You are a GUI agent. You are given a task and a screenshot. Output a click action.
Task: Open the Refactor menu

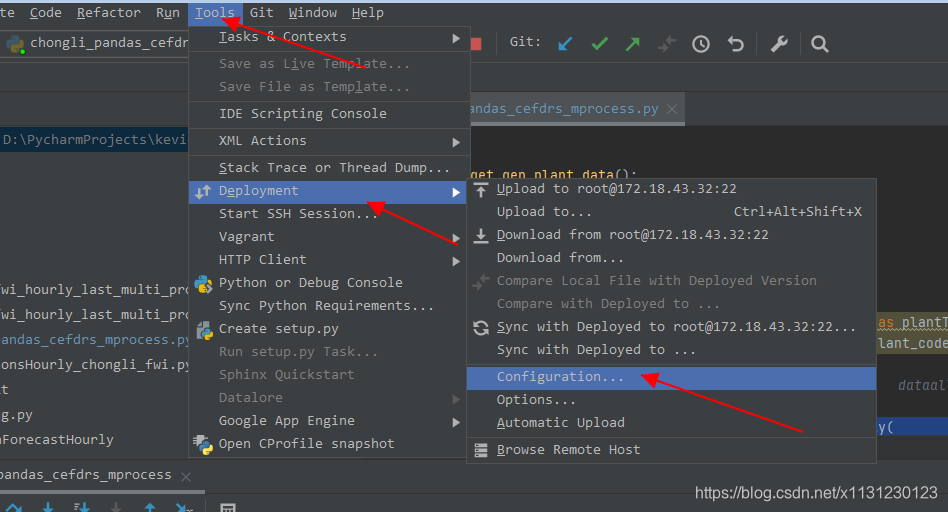109,12
